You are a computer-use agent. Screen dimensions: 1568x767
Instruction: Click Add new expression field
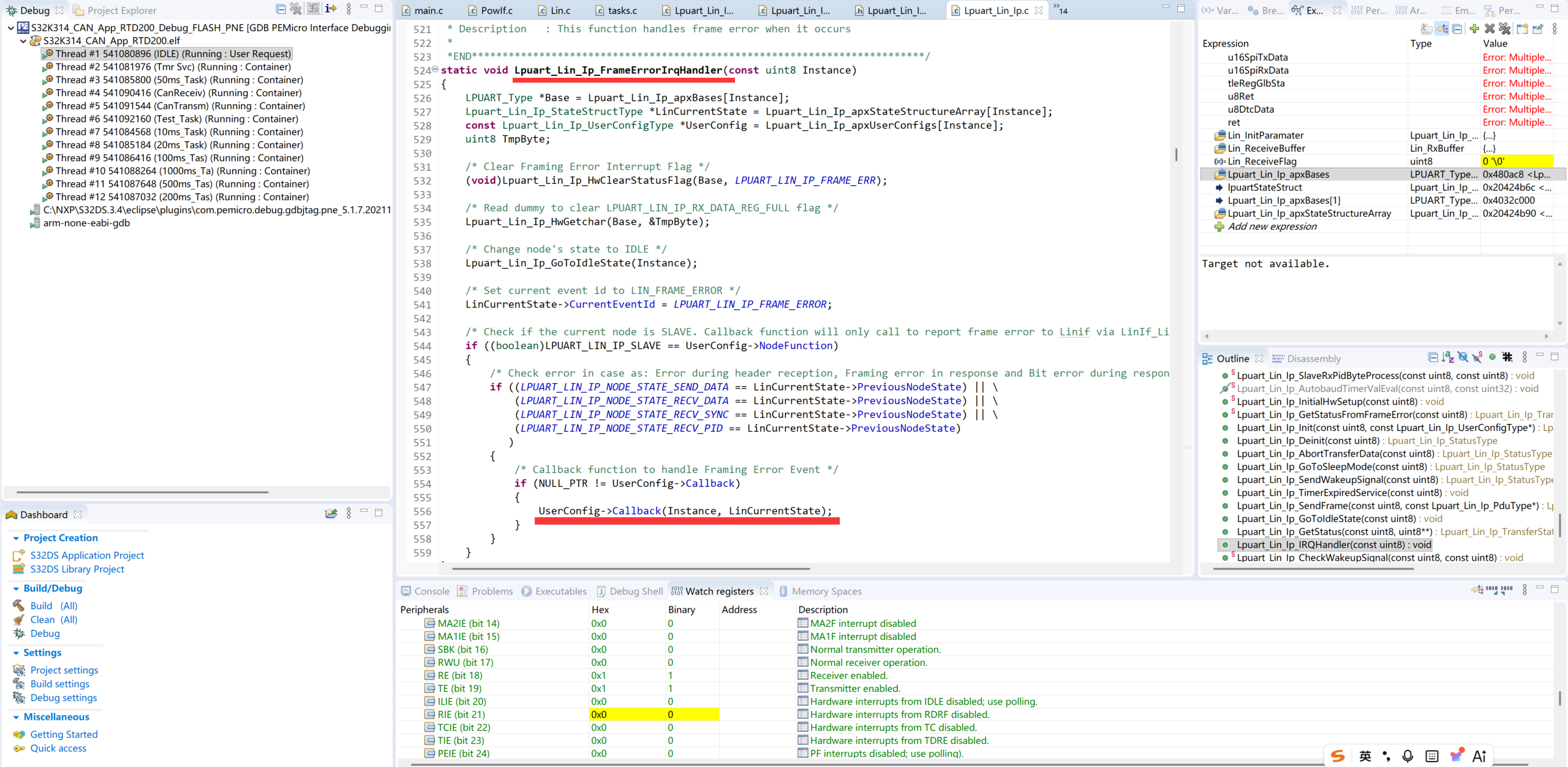1272,226
